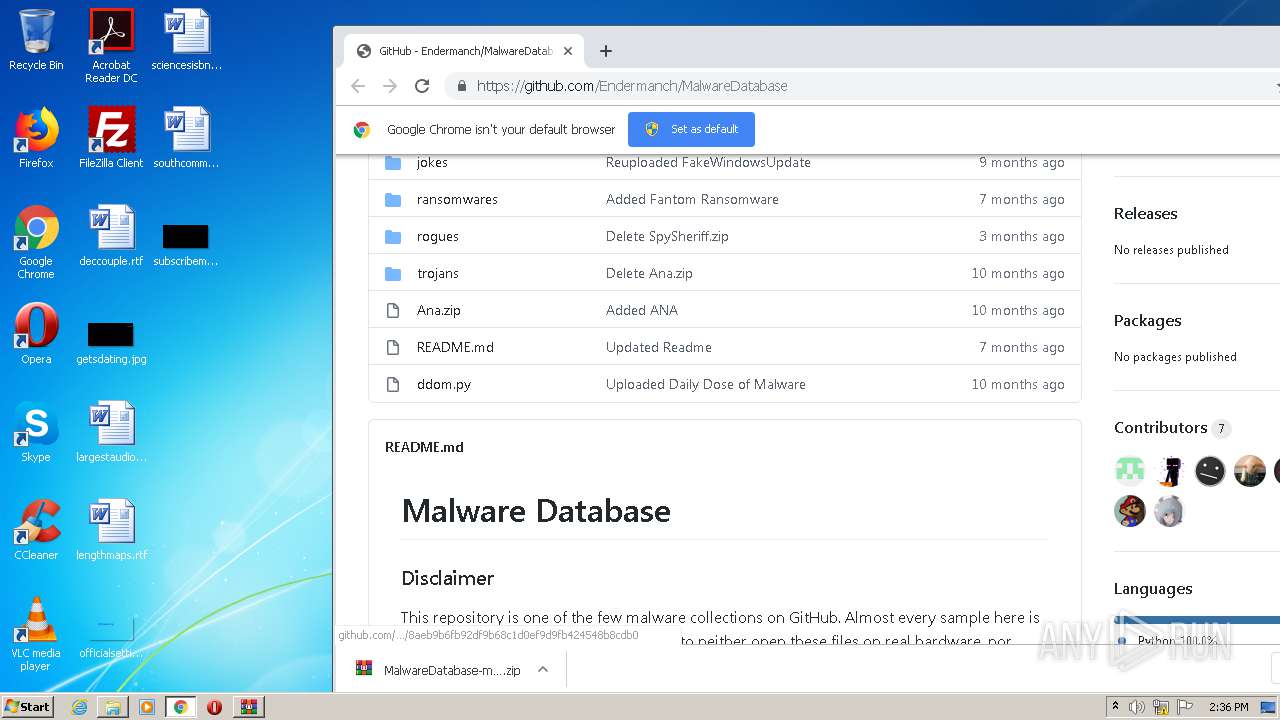The width and height of the screenshot is (1280, 720).
Task: Click the Action Center flag tray icon
Action: coord(1184,707)
